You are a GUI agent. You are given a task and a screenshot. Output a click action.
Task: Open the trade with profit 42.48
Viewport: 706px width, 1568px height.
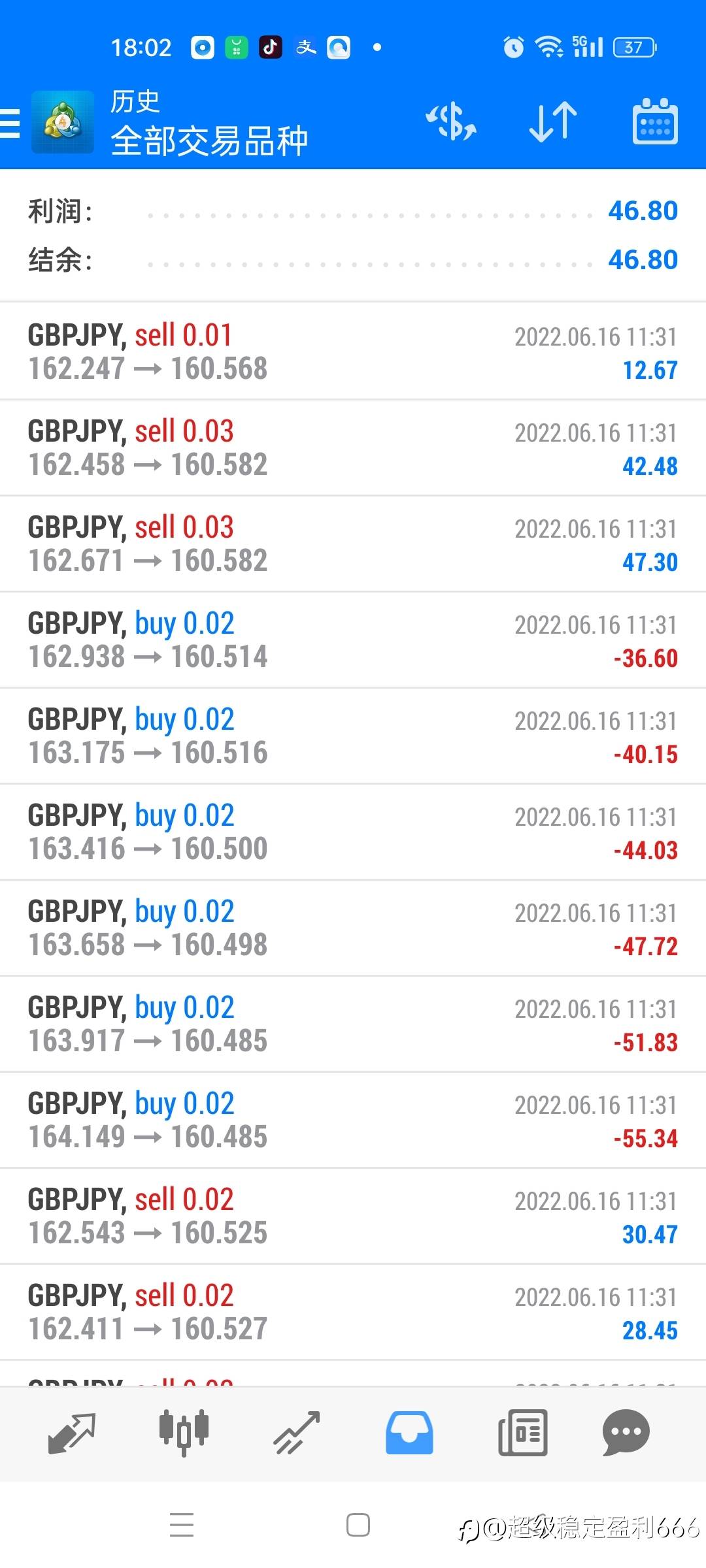pos(353,448)
